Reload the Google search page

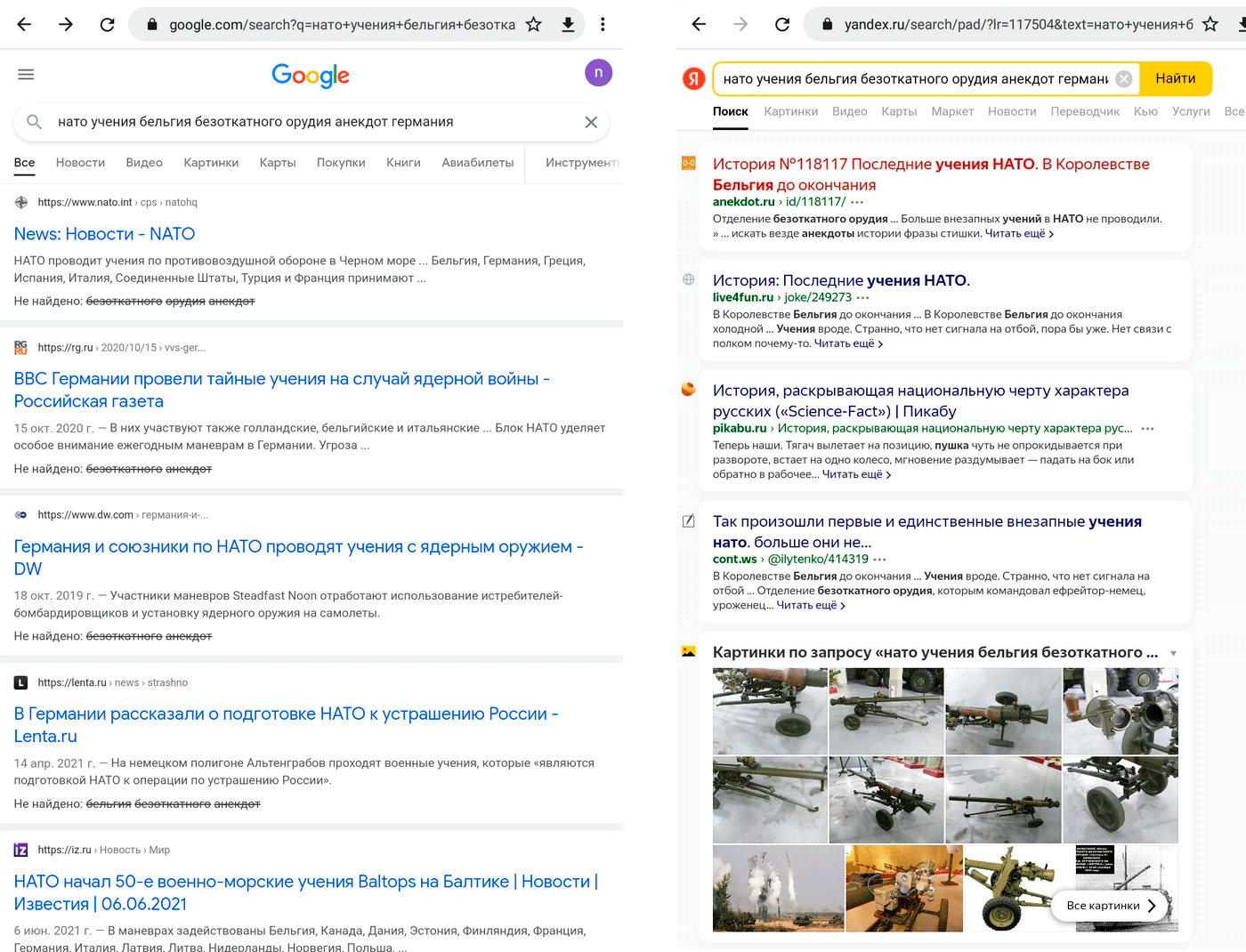coord(108,25)
